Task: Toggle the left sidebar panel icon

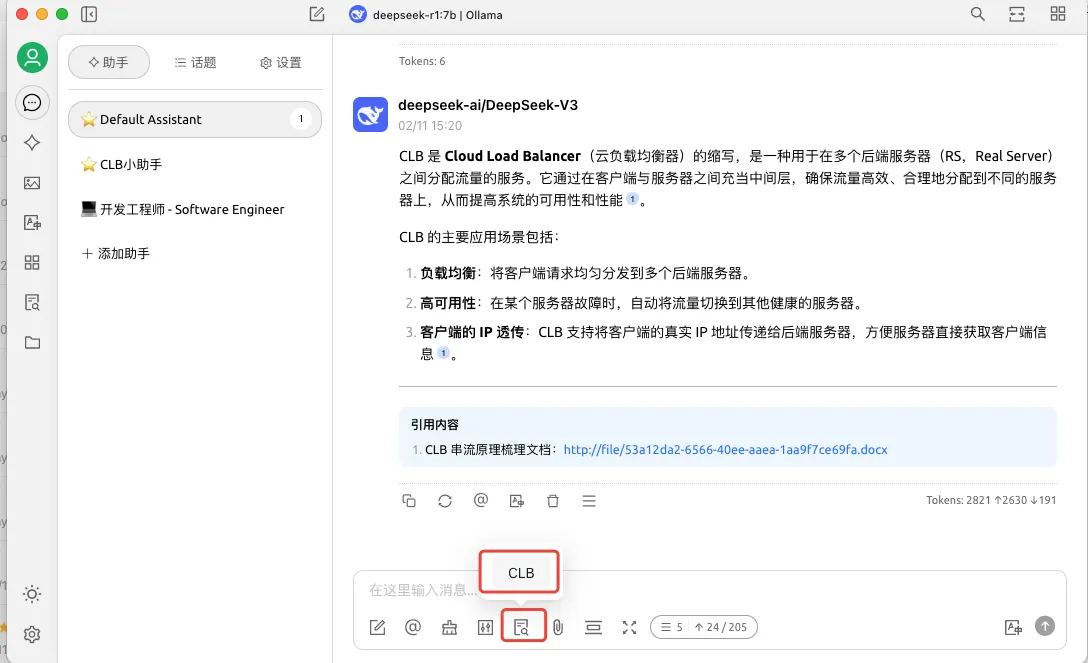Action: click(x=89, y=14)
